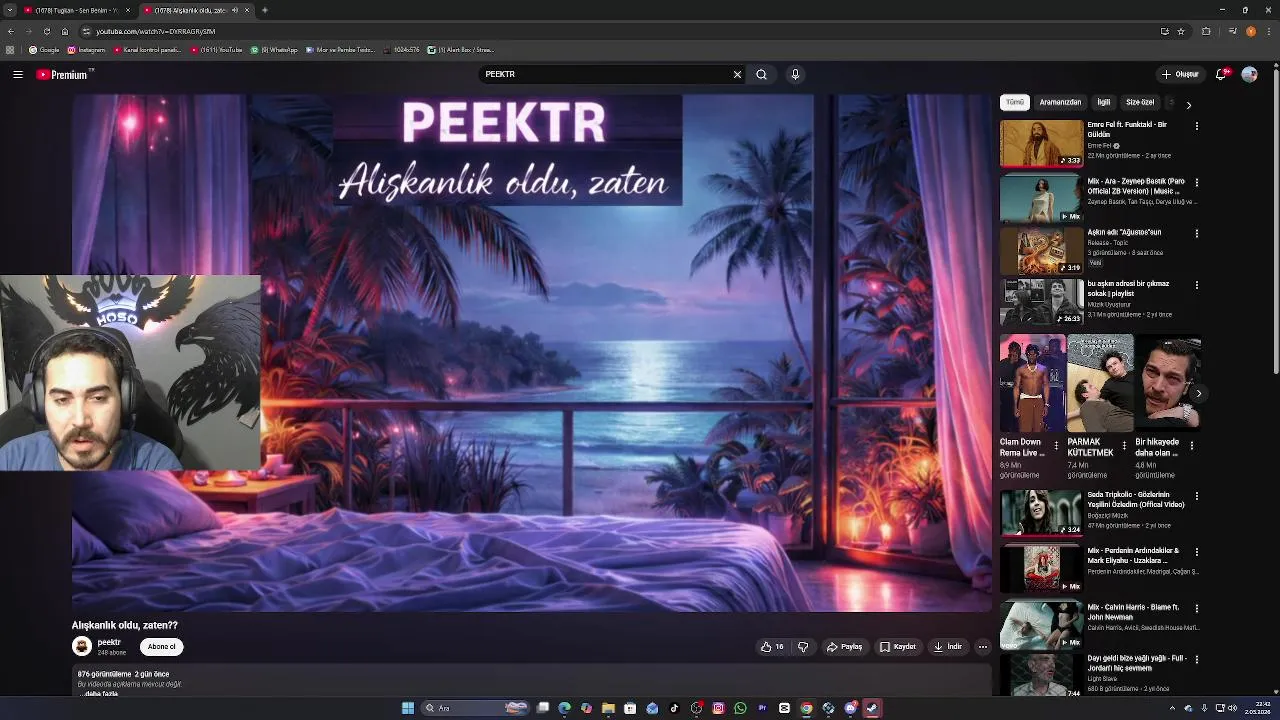This screenshot has width=1280, height=720.
Task: Open the YouTube account avatar menu
Action: (1249, 74)
